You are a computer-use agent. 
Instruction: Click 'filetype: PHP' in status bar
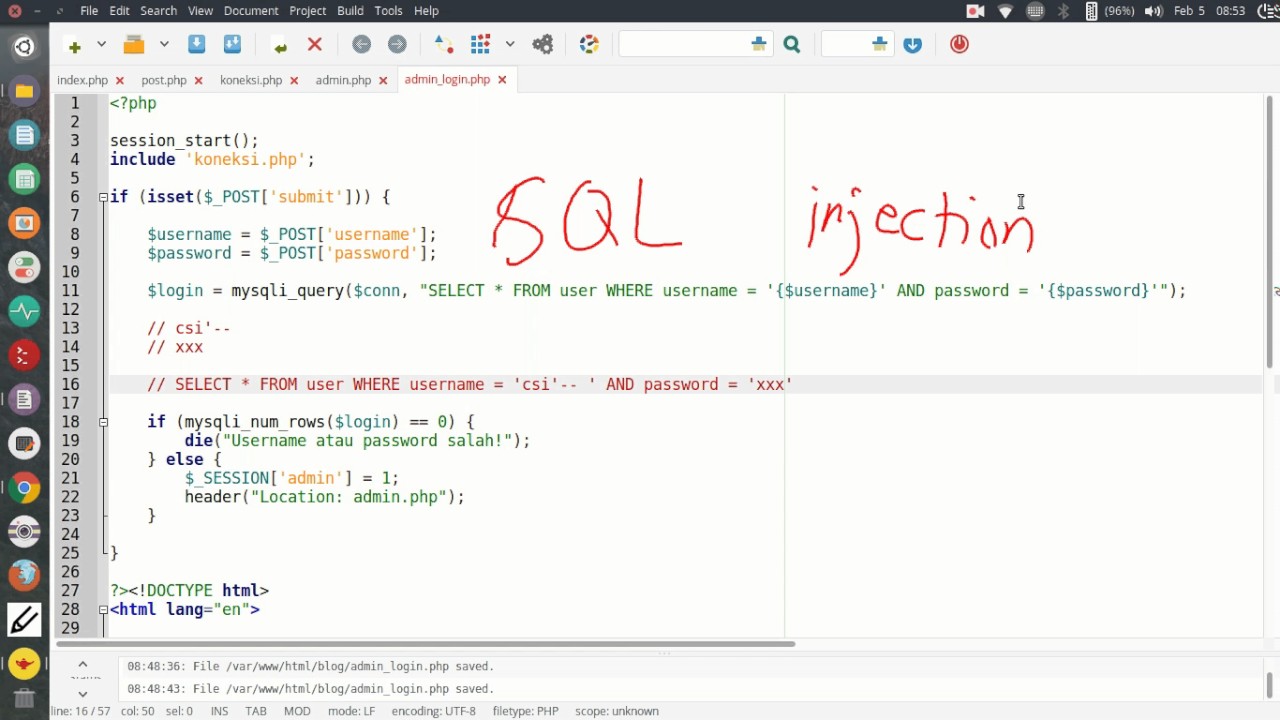tap(525, 711)
